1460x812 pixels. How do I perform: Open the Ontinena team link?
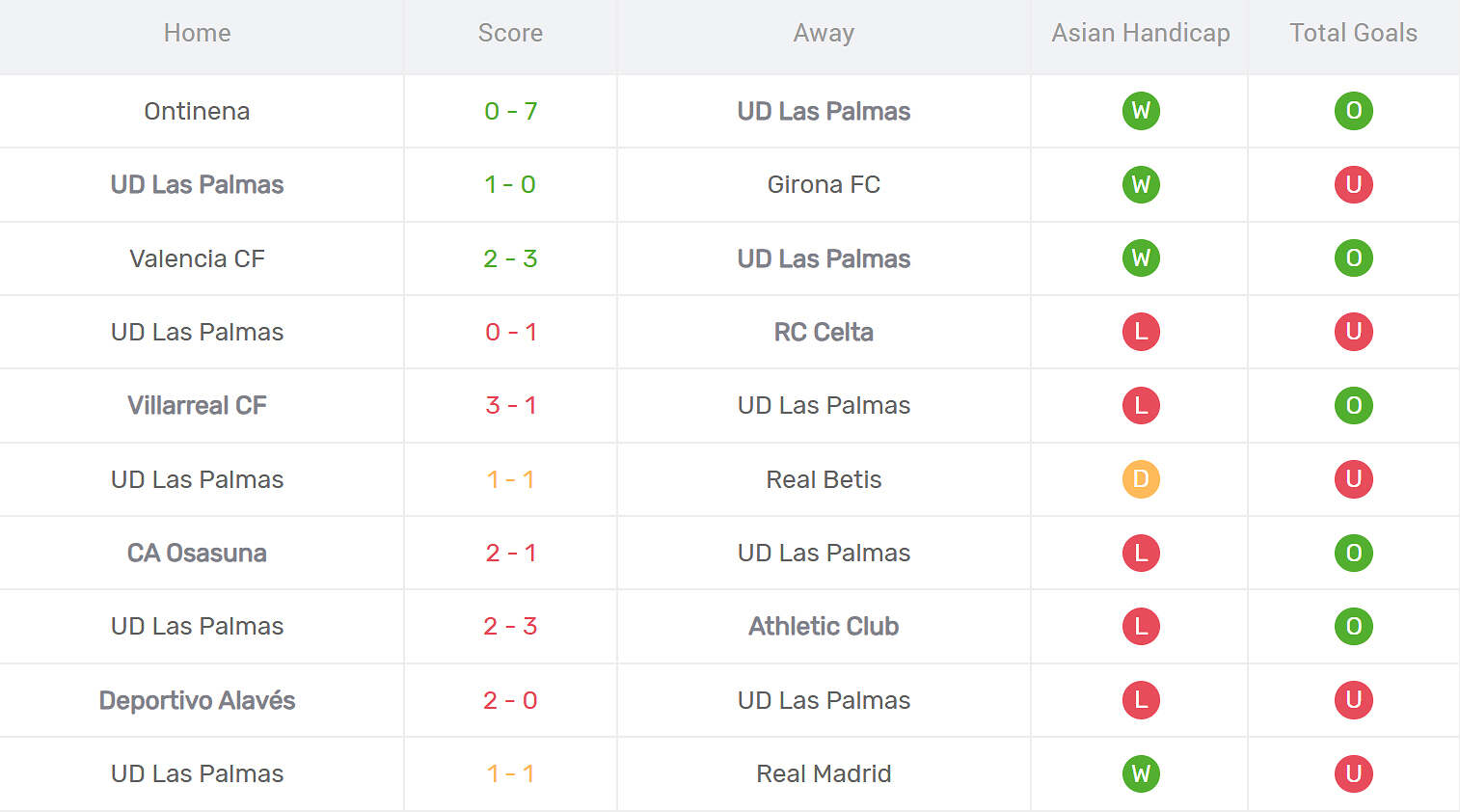click(x=197, y=111)
